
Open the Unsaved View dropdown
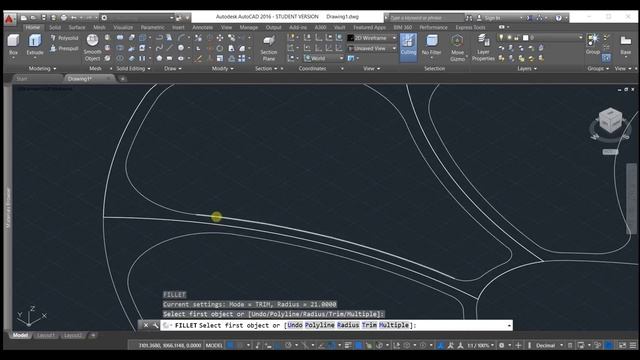tap(372, 49)
